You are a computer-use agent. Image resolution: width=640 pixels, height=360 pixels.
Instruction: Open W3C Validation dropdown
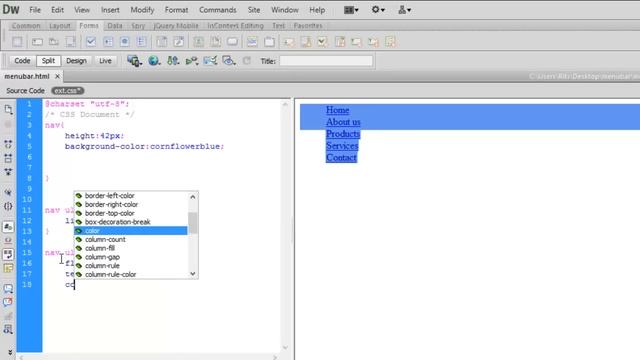192,61
